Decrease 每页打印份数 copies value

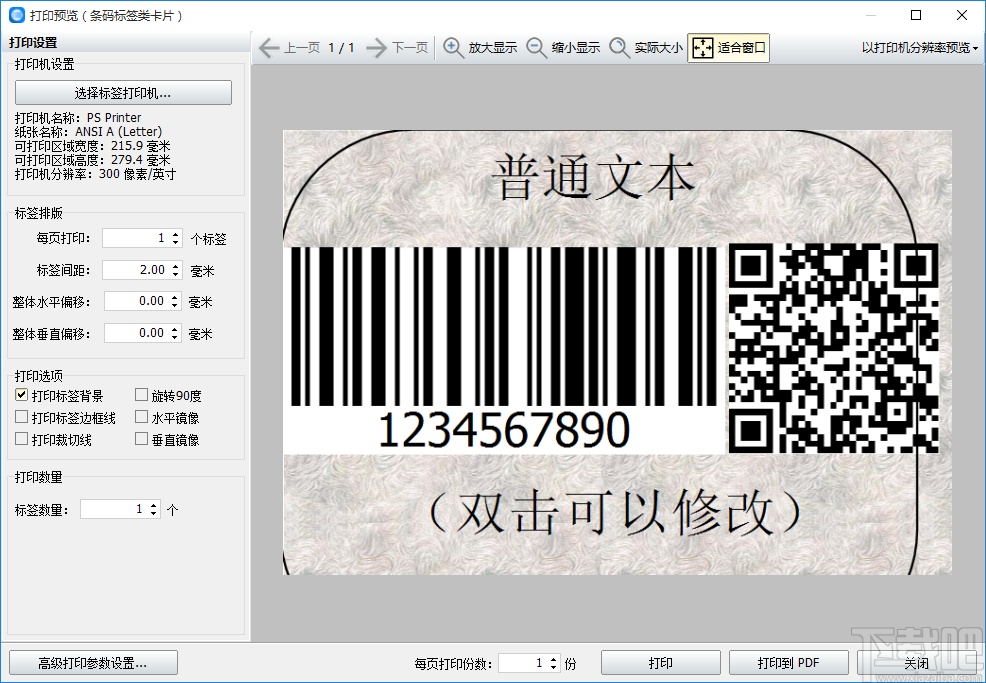click(553, 667)
